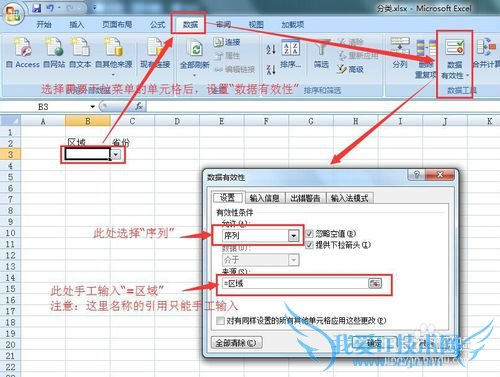Viewport: 500px width, 377px height.
Task: Click OK (确定) in dialog
Action: 374,343
